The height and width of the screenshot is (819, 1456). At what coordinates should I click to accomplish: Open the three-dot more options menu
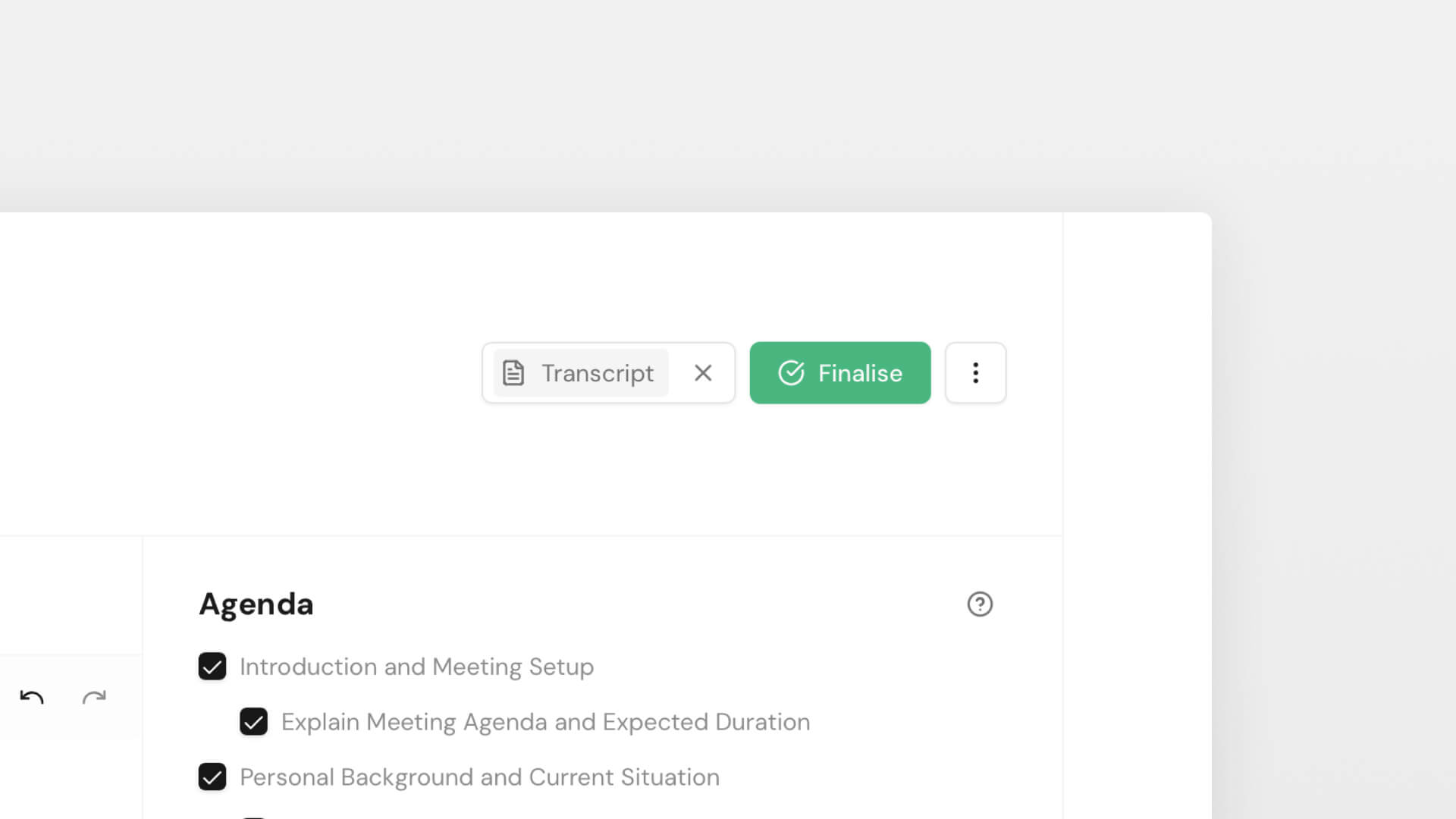975,373
